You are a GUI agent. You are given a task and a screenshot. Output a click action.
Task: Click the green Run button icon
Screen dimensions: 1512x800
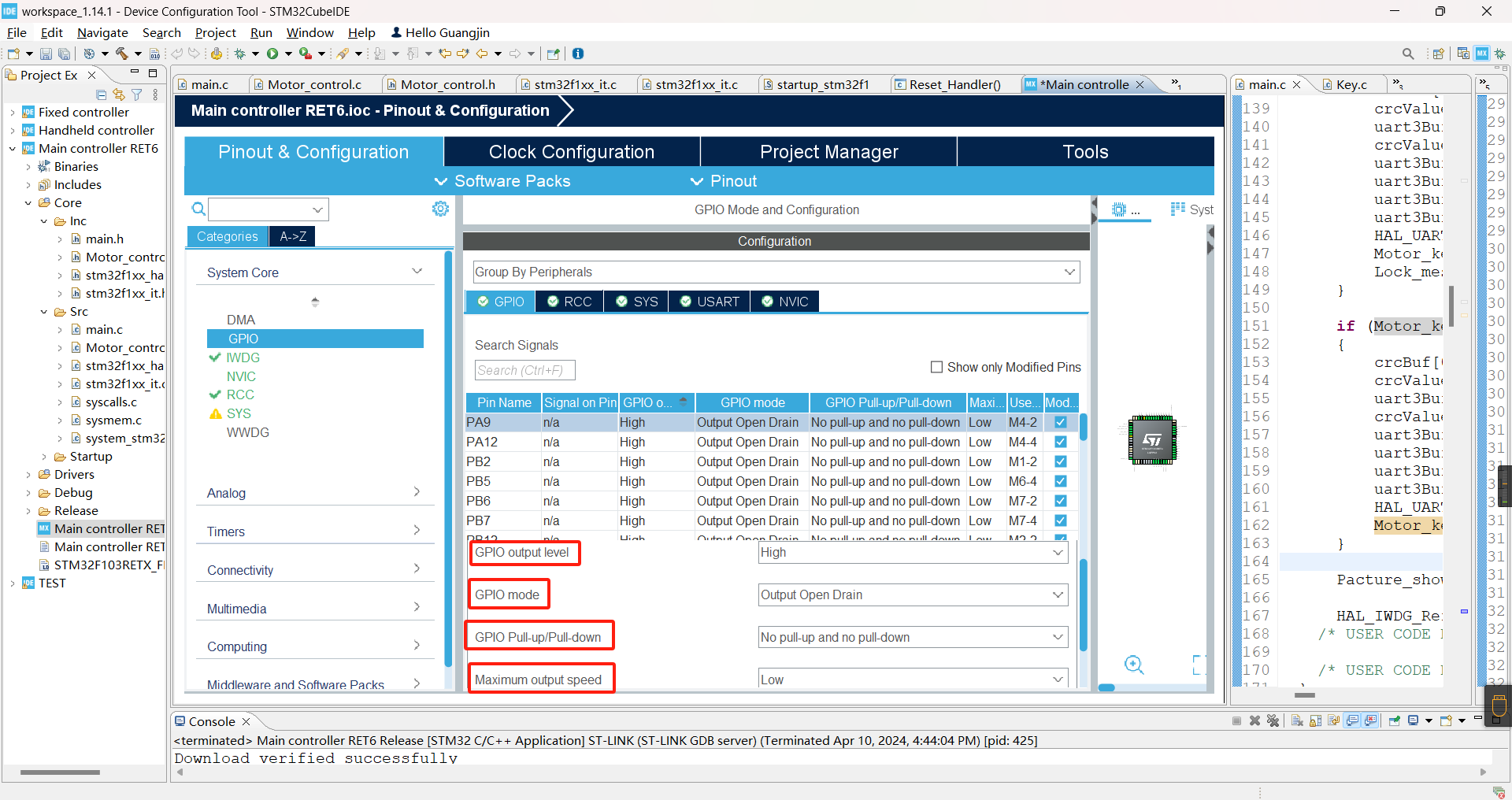click(272, 54)
